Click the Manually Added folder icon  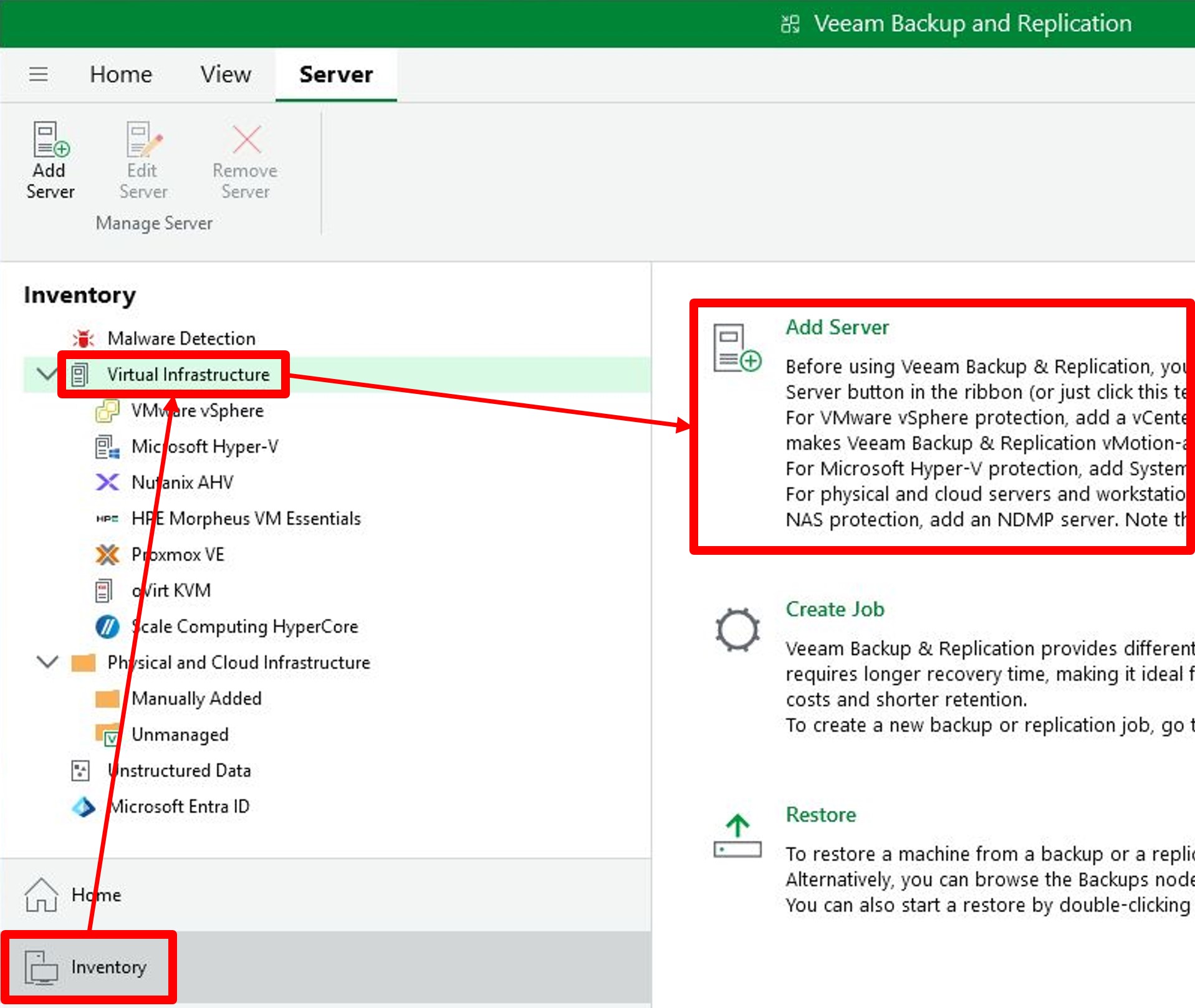(x=107, y=699)
